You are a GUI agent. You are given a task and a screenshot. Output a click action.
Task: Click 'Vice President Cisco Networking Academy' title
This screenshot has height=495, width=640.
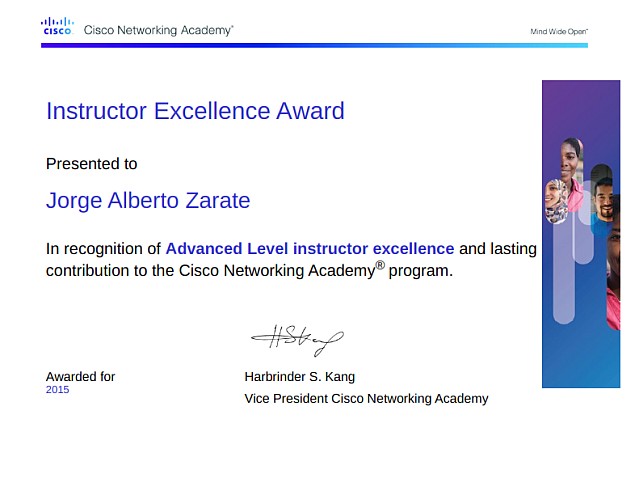366,398
